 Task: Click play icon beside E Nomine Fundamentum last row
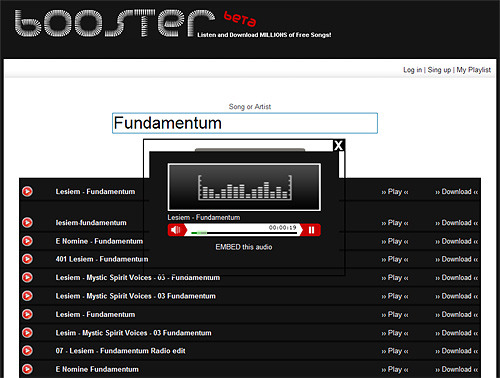27,369
